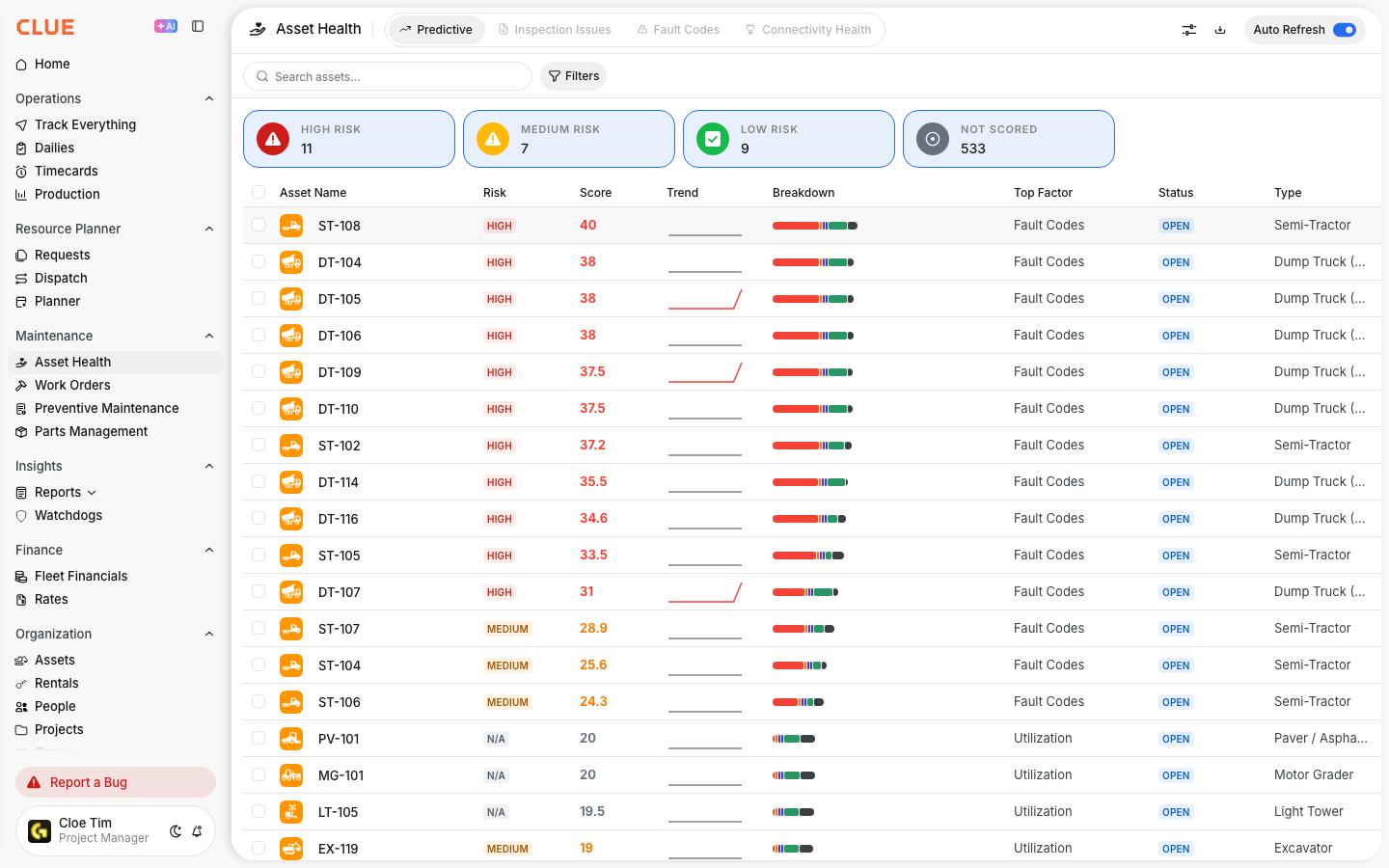Click the MG-101 motor grader icon

pos(291,775)
